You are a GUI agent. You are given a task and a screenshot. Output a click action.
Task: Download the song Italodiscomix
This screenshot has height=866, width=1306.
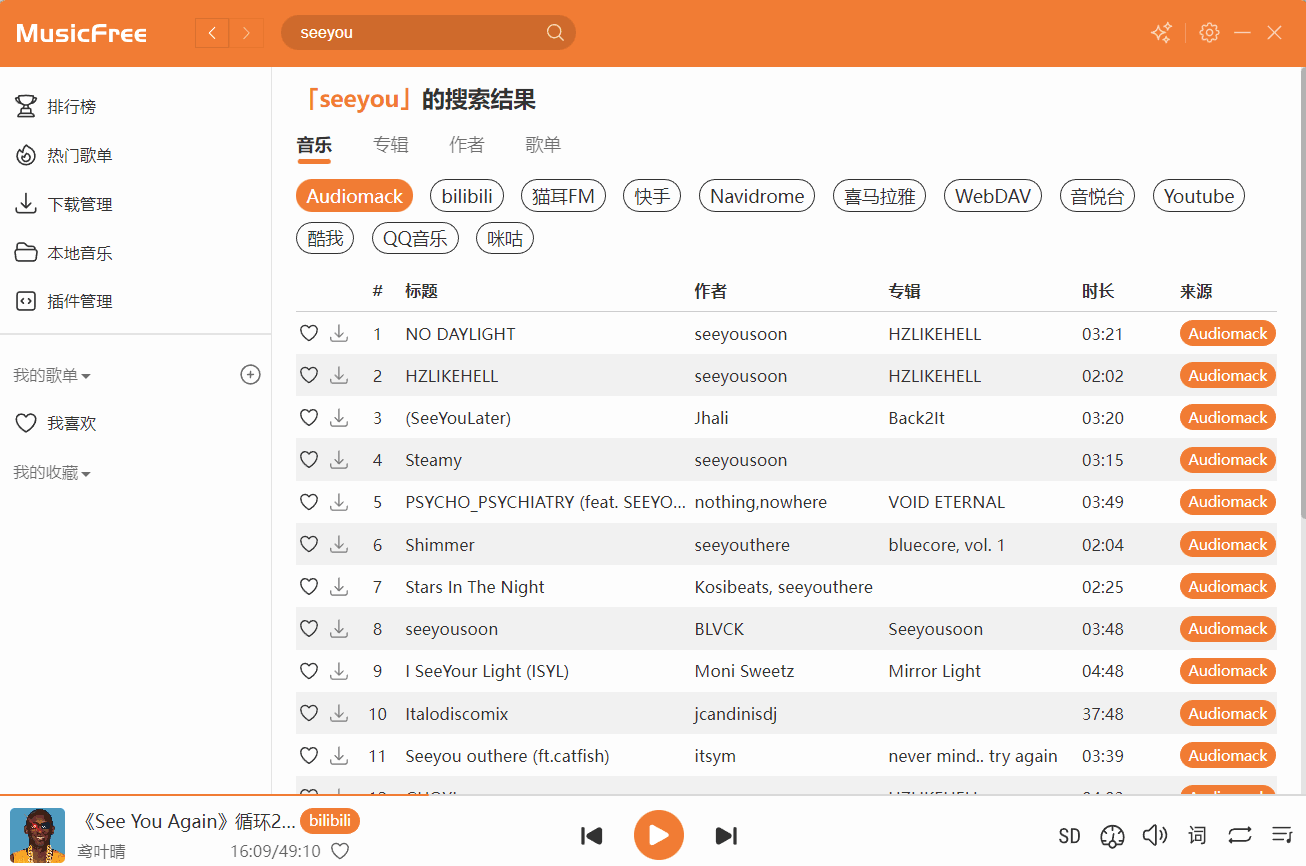pos(339,713)
